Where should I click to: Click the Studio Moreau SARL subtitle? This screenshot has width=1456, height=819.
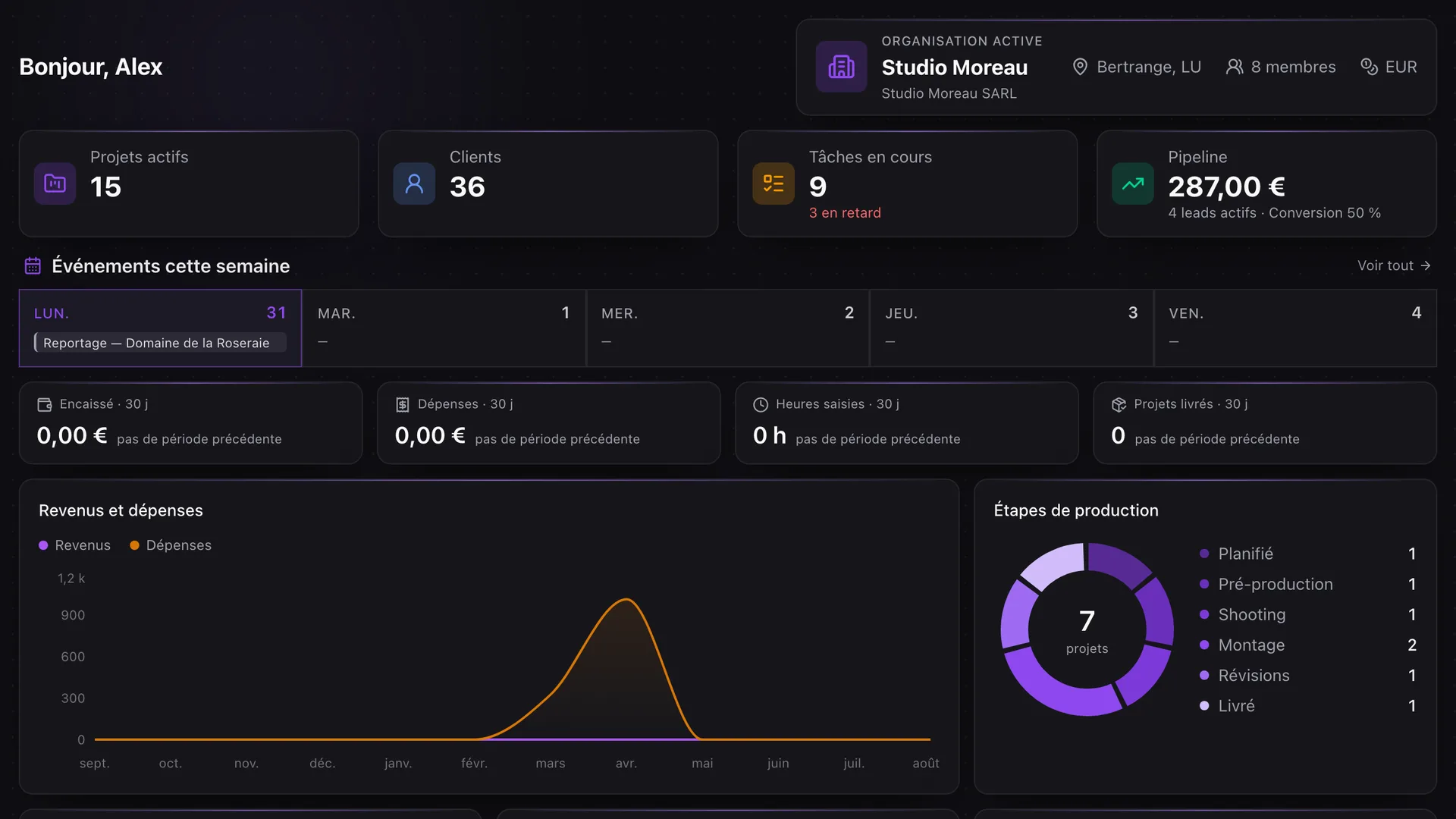pos(949,93)
